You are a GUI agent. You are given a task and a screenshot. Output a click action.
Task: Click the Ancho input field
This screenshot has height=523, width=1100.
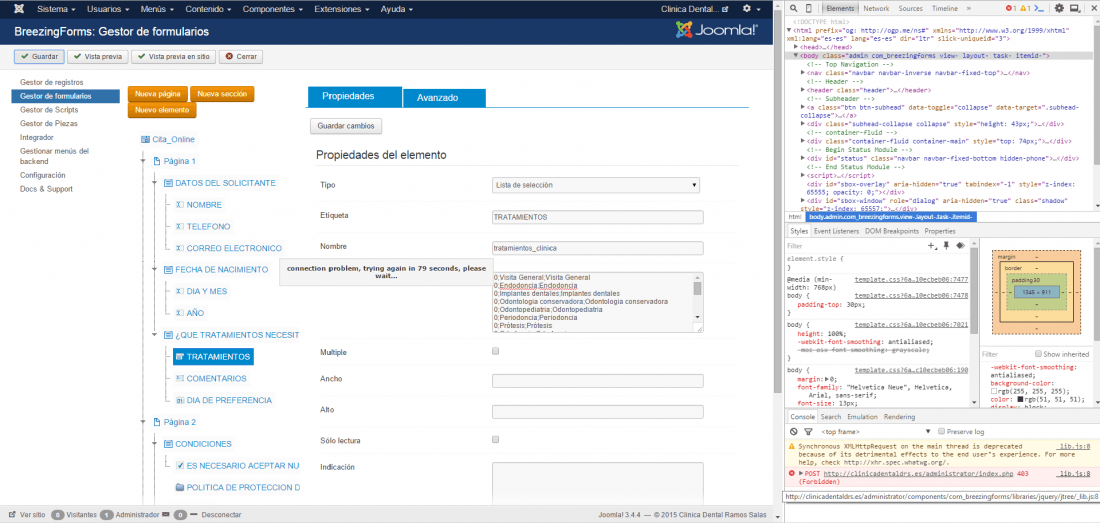coord(598,381)
